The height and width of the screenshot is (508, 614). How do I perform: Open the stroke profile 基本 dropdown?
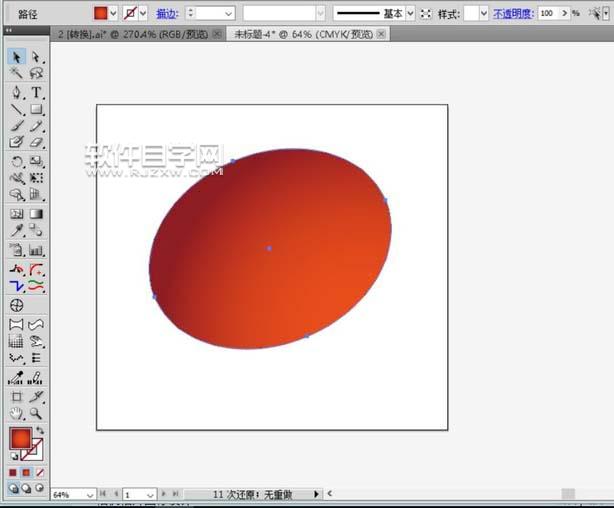coord(412,13)
